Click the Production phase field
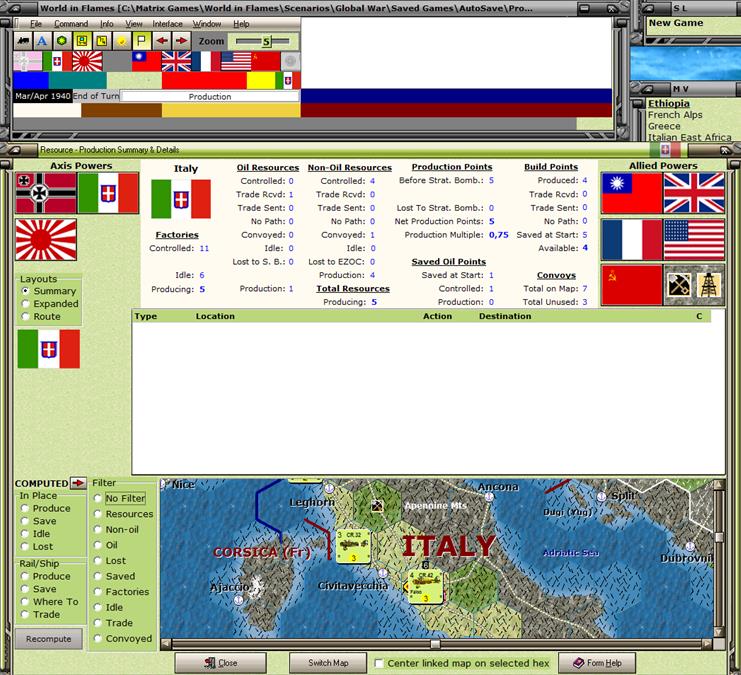 pos(210,96)
